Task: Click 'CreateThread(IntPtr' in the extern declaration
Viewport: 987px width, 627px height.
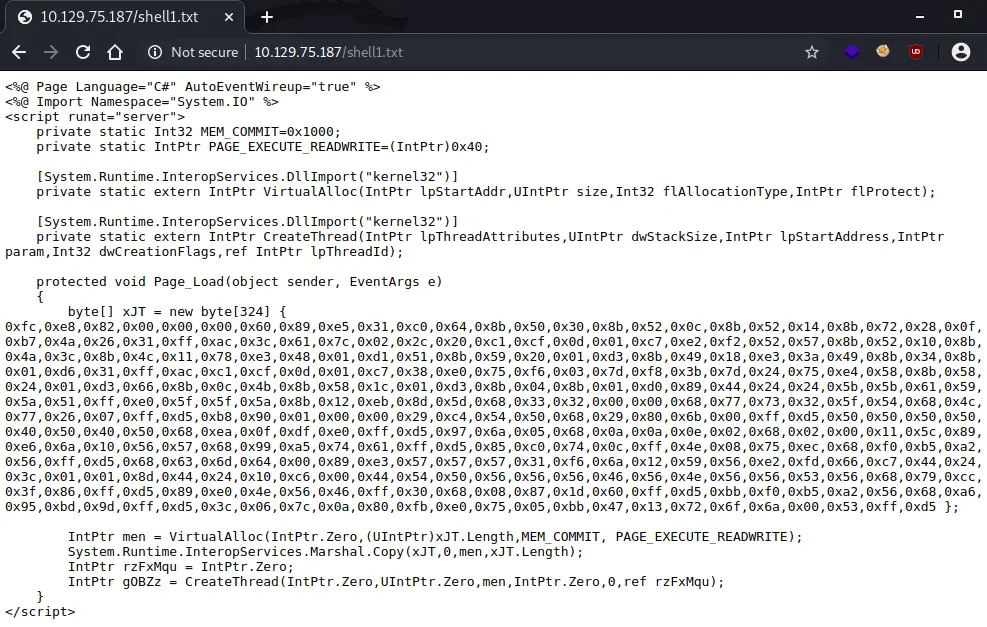Action: [337, 237]
